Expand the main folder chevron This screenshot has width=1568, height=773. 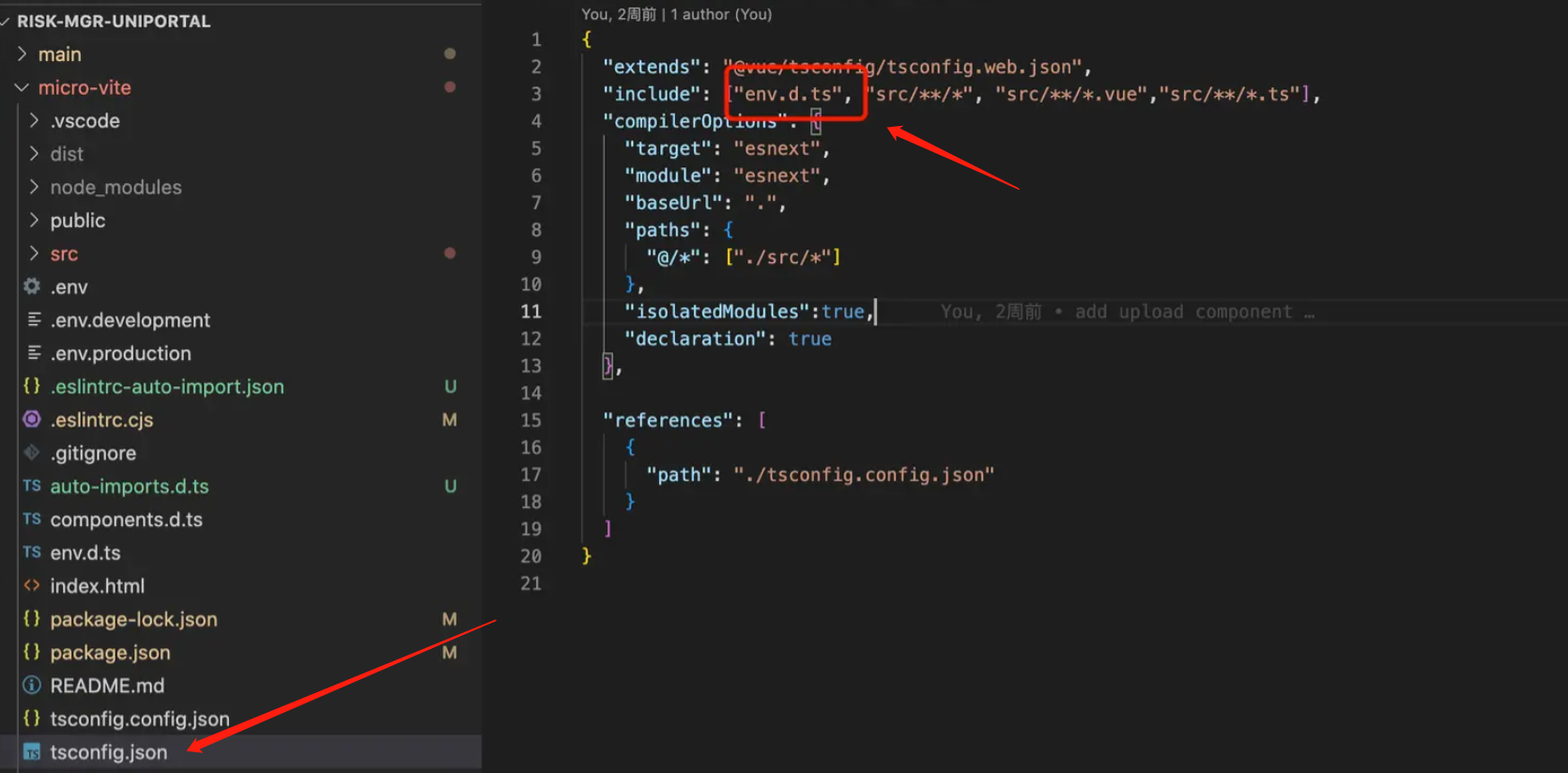coord(22,54)
